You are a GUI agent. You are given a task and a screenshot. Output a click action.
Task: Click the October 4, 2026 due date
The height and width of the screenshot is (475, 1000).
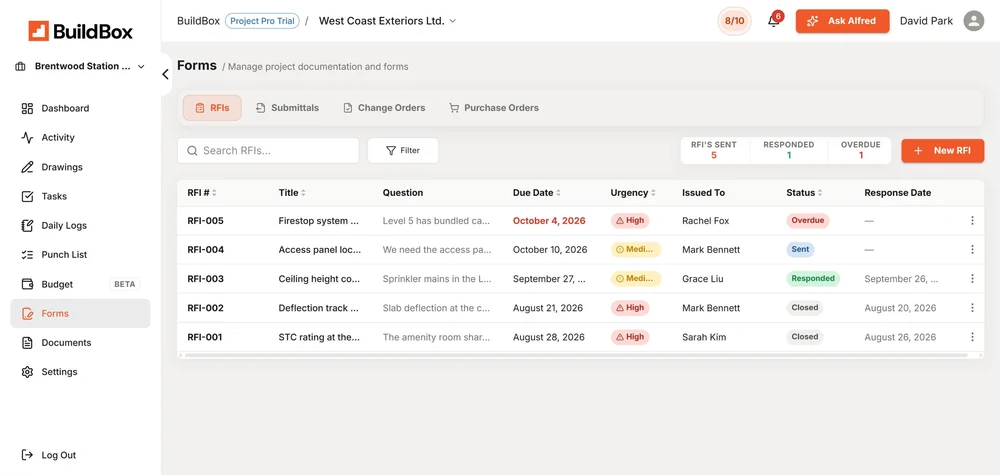point(549,221)
